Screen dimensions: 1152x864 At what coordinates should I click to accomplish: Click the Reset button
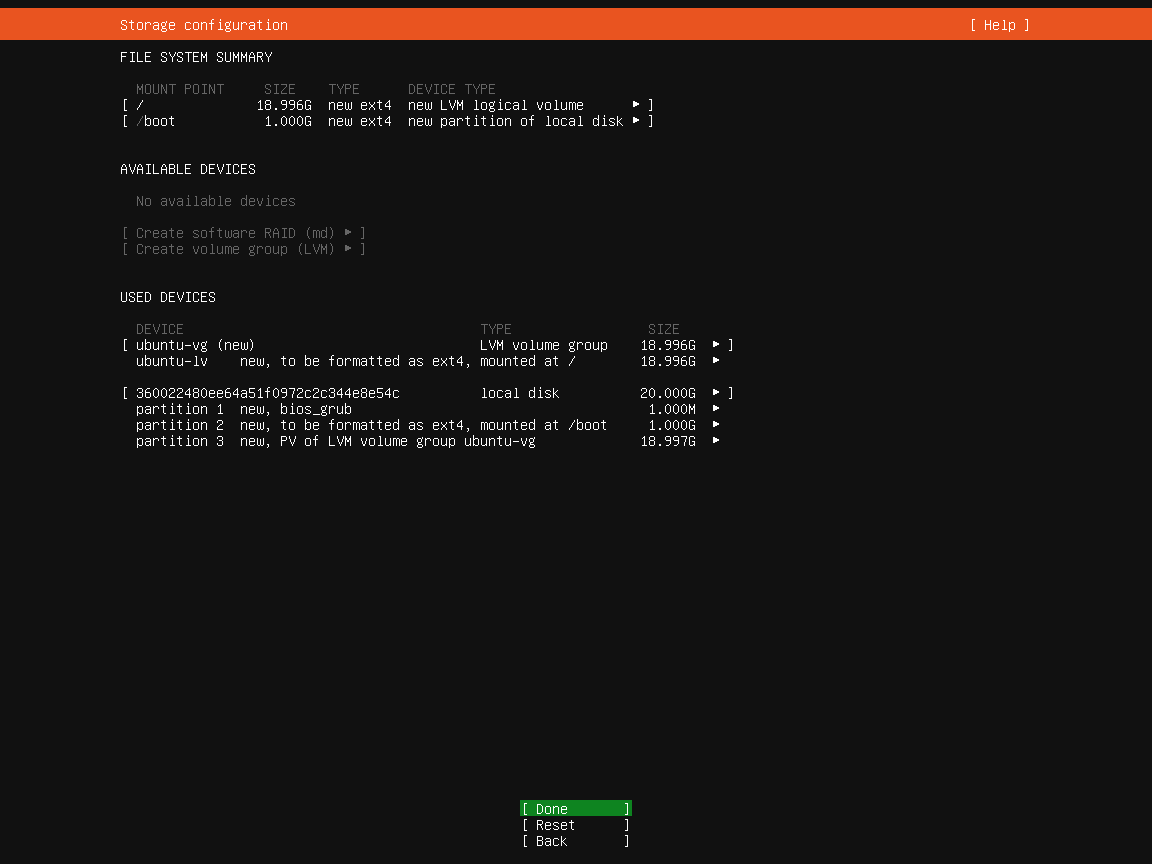tap(575, 824)
